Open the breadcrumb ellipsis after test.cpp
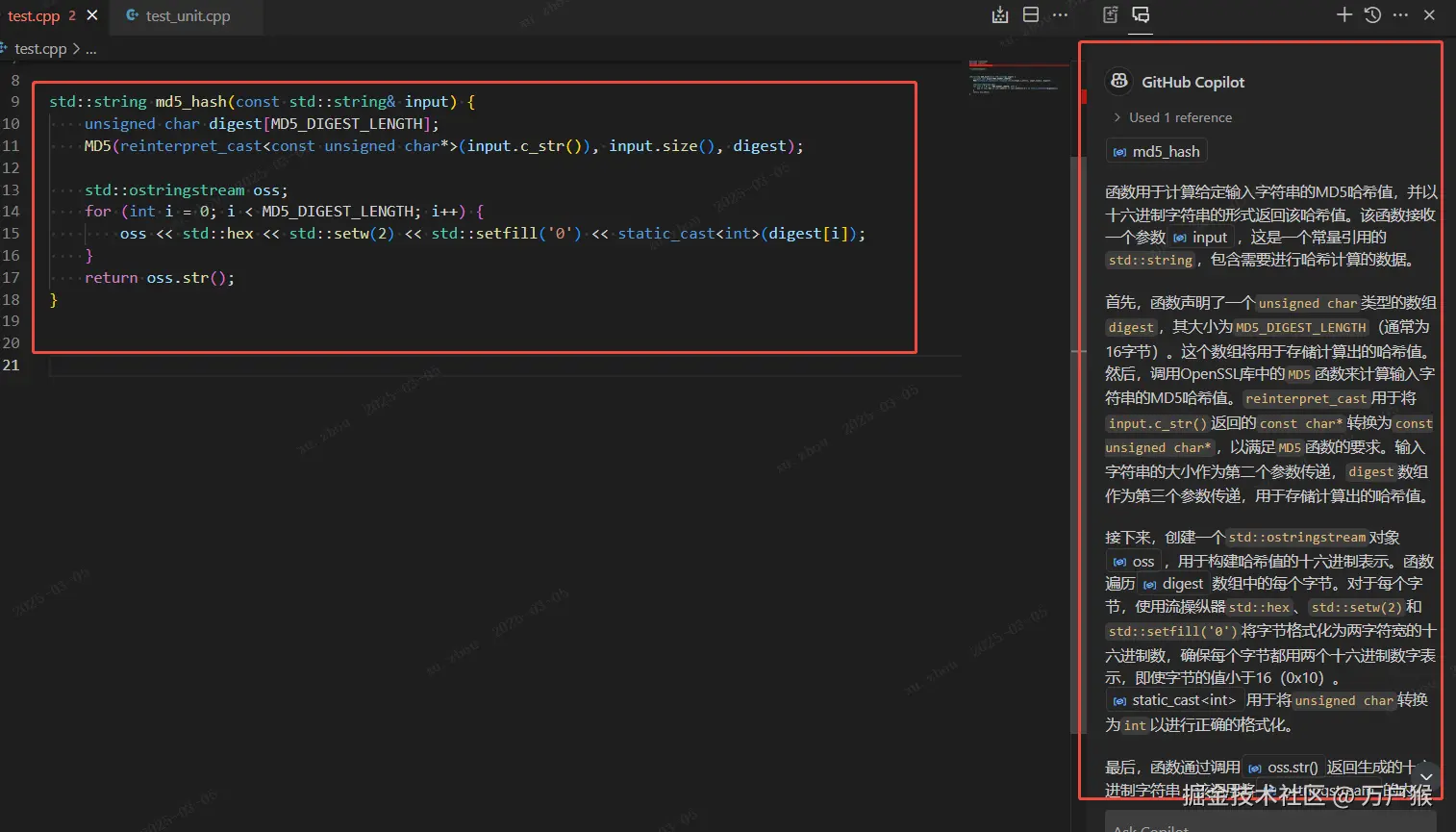 click(90, 49)
